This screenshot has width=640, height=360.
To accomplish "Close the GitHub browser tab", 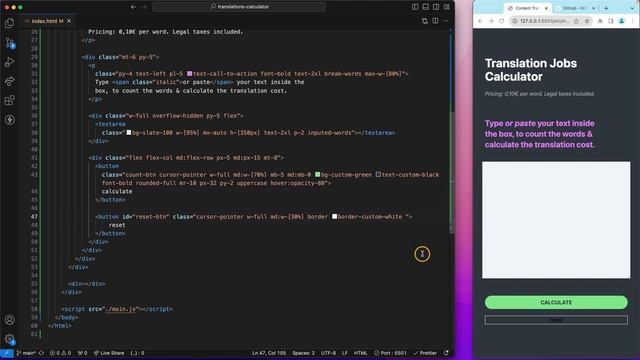I will point(593,8).
